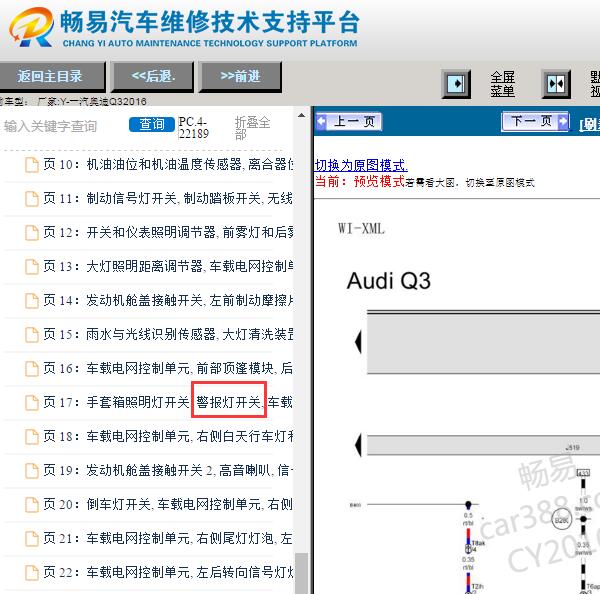Click document icon for page 21
Viewport: 600px width, 594px height.
[32, 539]
